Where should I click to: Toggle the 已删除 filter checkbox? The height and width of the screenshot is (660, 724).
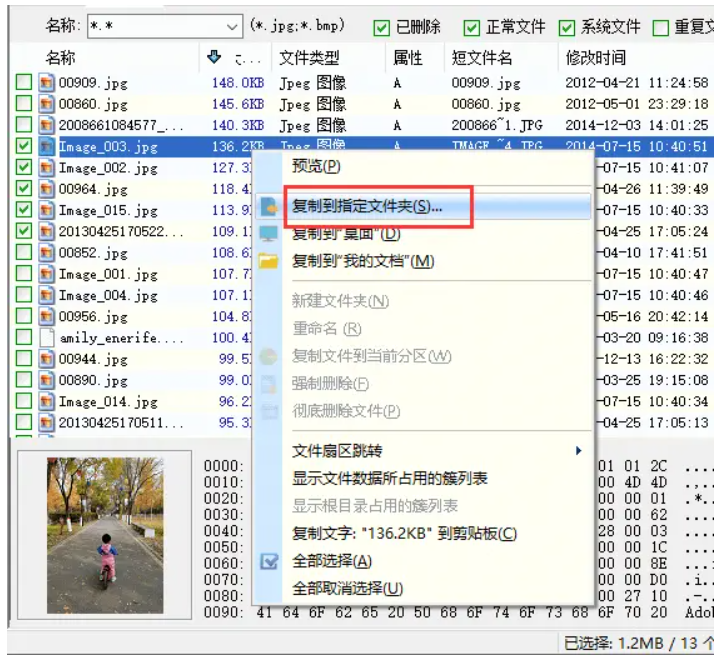tap(381, 28)
